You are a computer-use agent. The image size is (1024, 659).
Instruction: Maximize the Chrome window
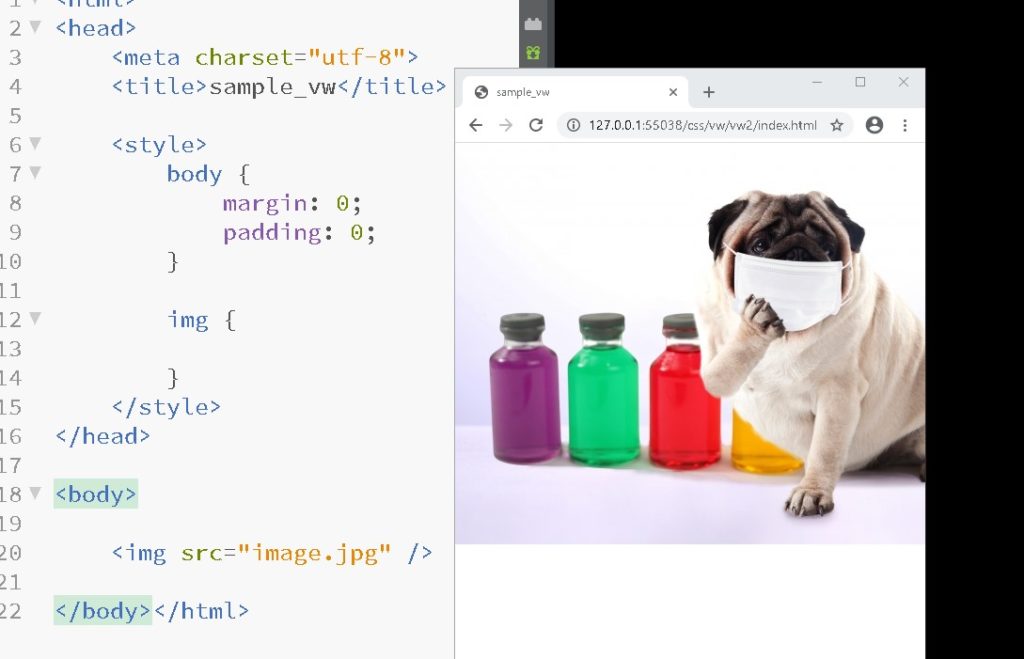[860, 82]
